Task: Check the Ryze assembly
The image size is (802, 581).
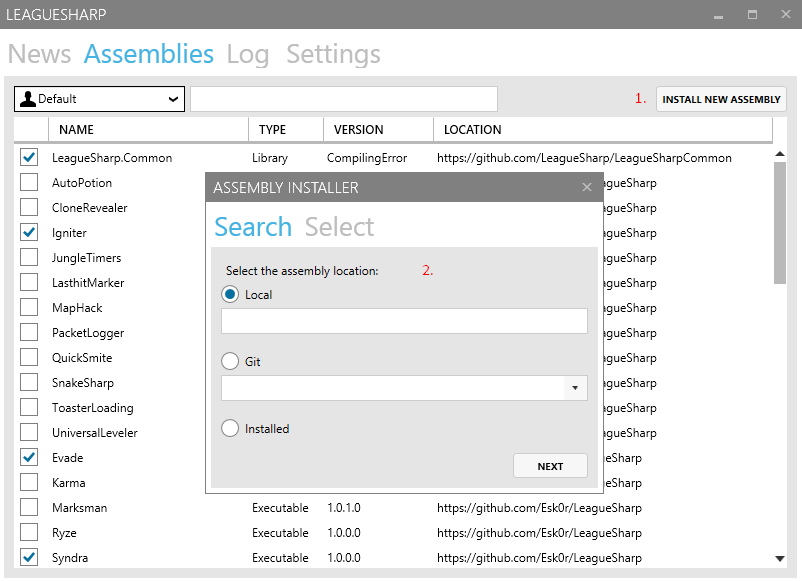Action: pos(29,532)
